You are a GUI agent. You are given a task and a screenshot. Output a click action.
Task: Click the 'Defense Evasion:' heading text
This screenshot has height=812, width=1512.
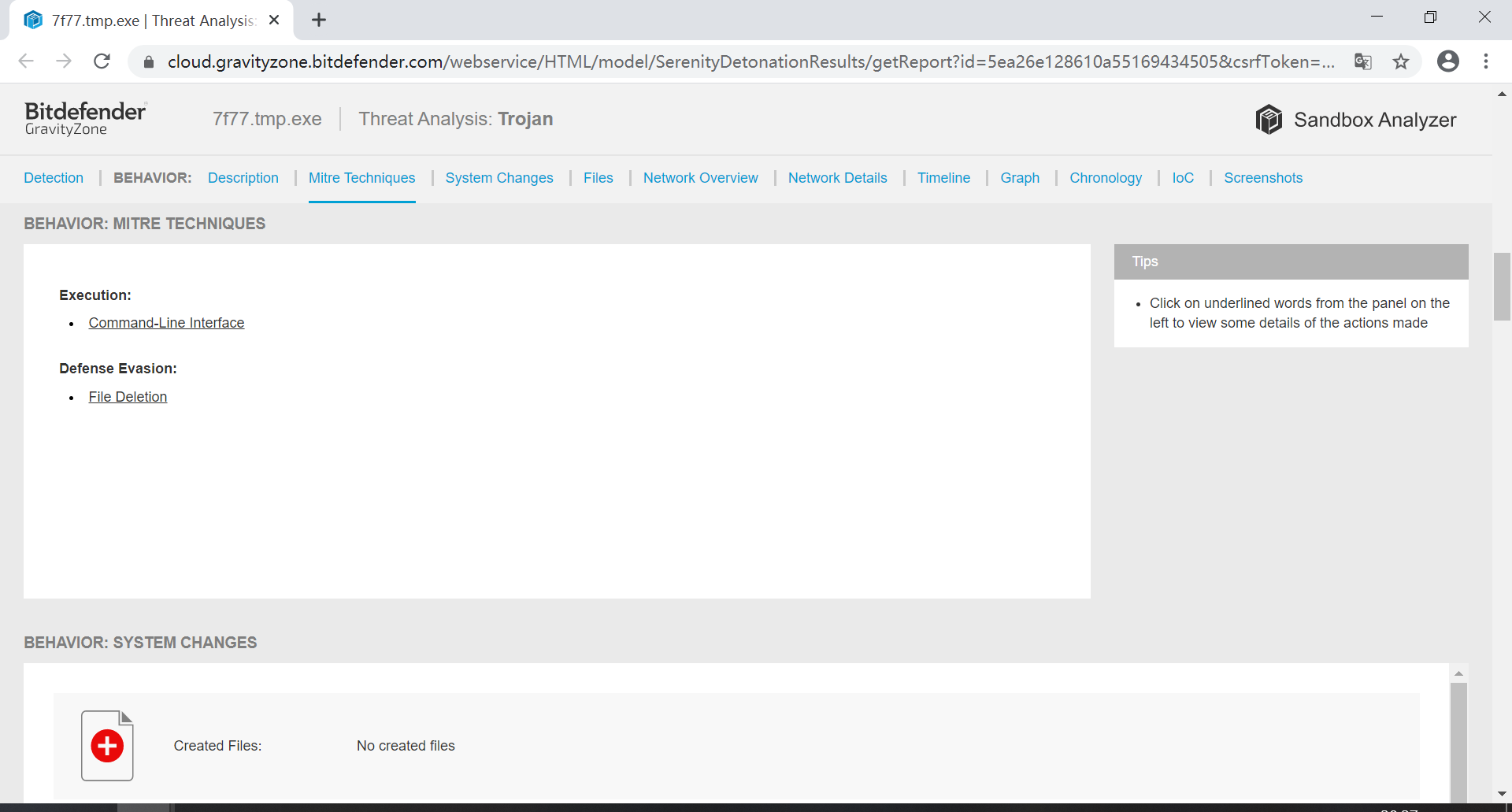click(118, 369)
